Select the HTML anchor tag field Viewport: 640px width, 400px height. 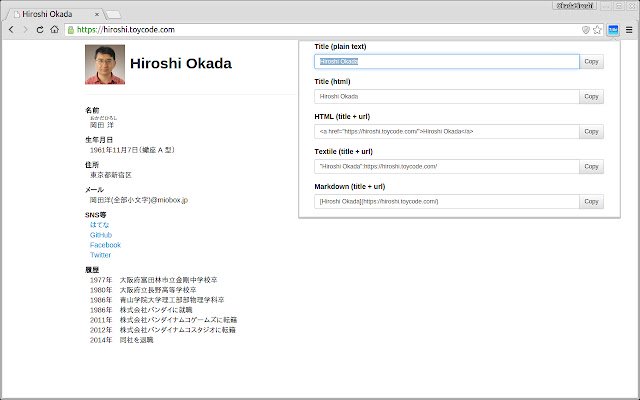[x=447, y=132]
